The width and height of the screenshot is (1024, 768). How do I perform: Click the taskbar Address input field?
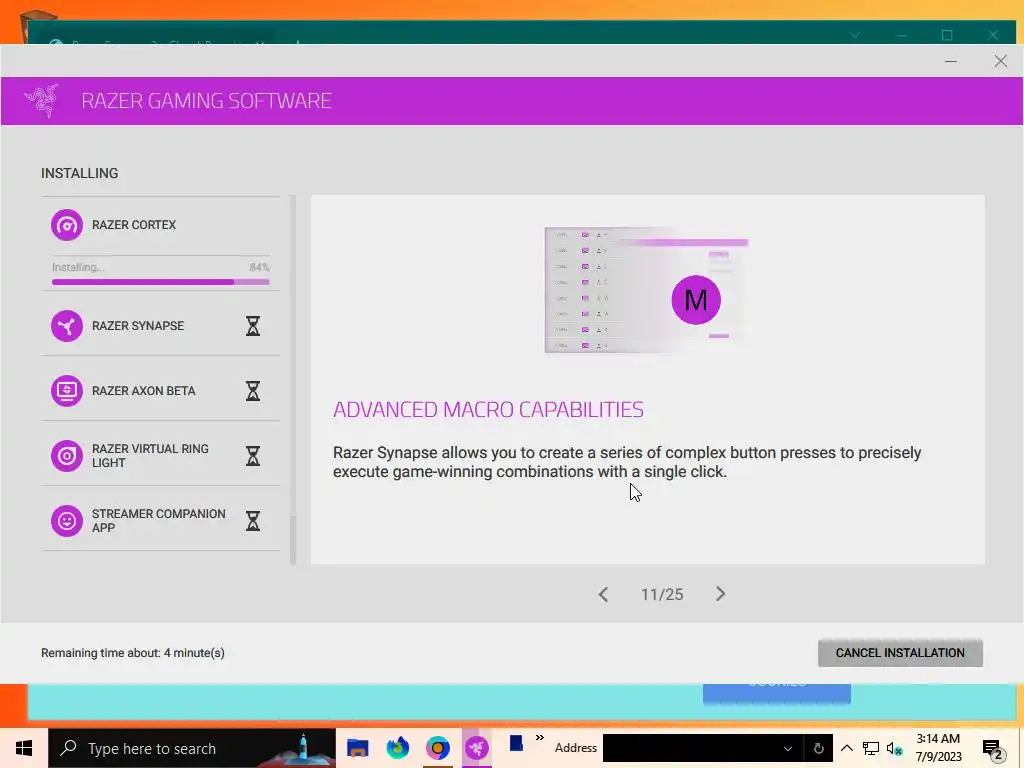[x=690, y=748]
